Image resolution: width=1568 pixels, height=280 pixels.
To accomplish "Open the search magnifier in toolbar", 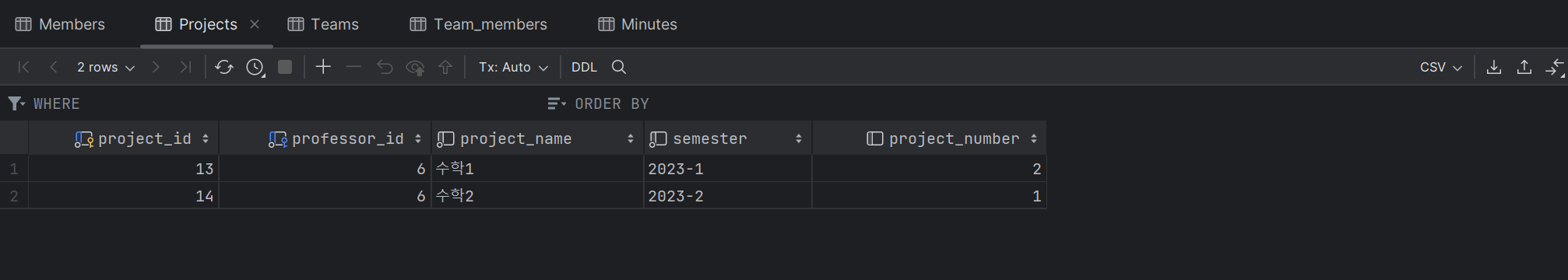I will point(619,67).
